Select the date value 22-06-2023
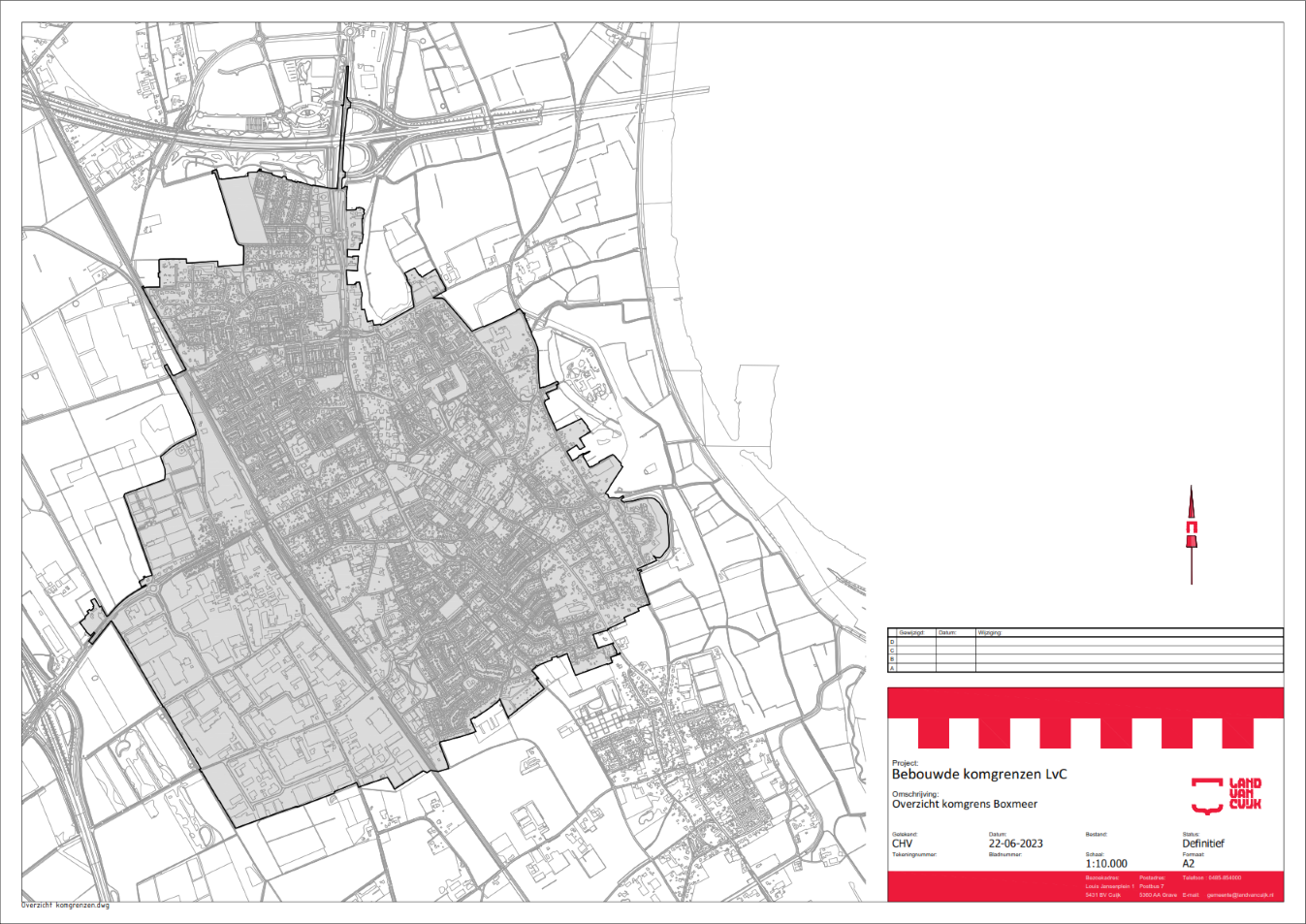1306x924 pixels. (x=1015, y=844)
